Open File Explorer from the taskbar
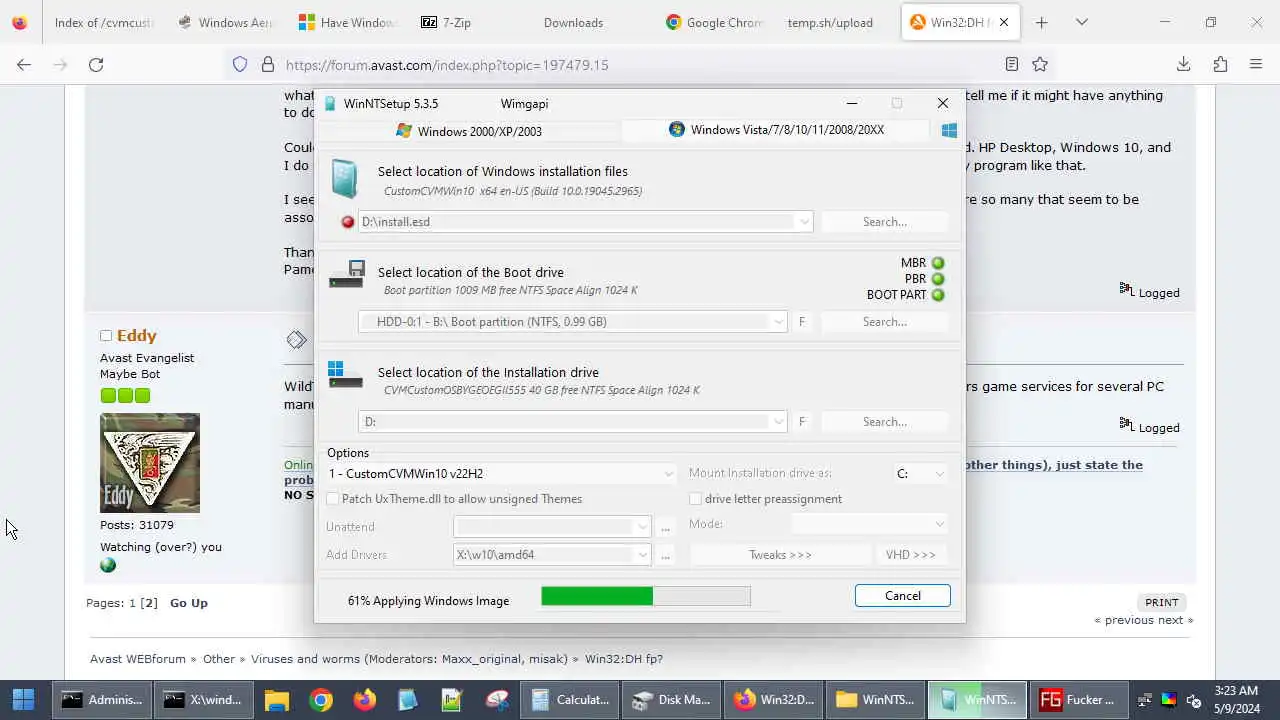 point(277,699)
